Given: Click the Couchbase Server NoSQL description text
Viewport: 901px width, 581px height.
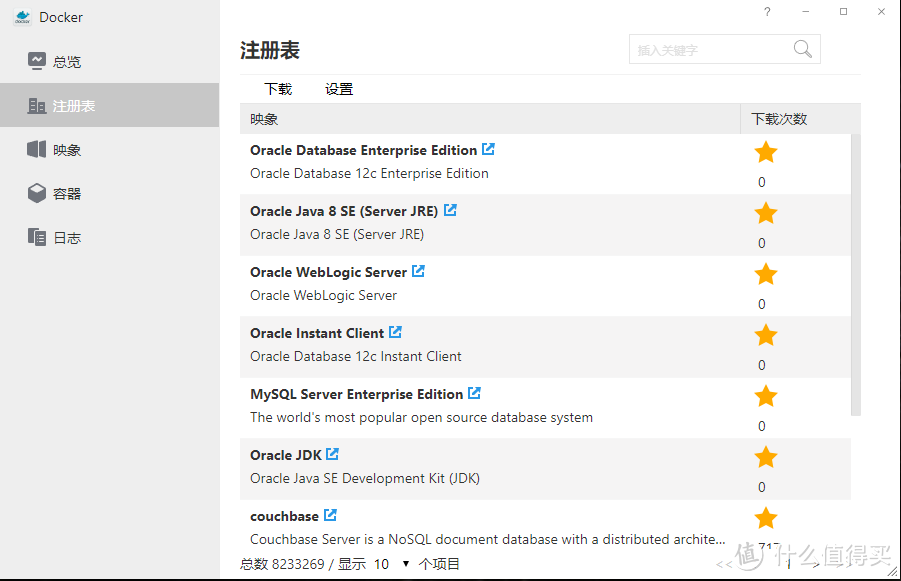Looking at the screenshot, I should [487, 539].
